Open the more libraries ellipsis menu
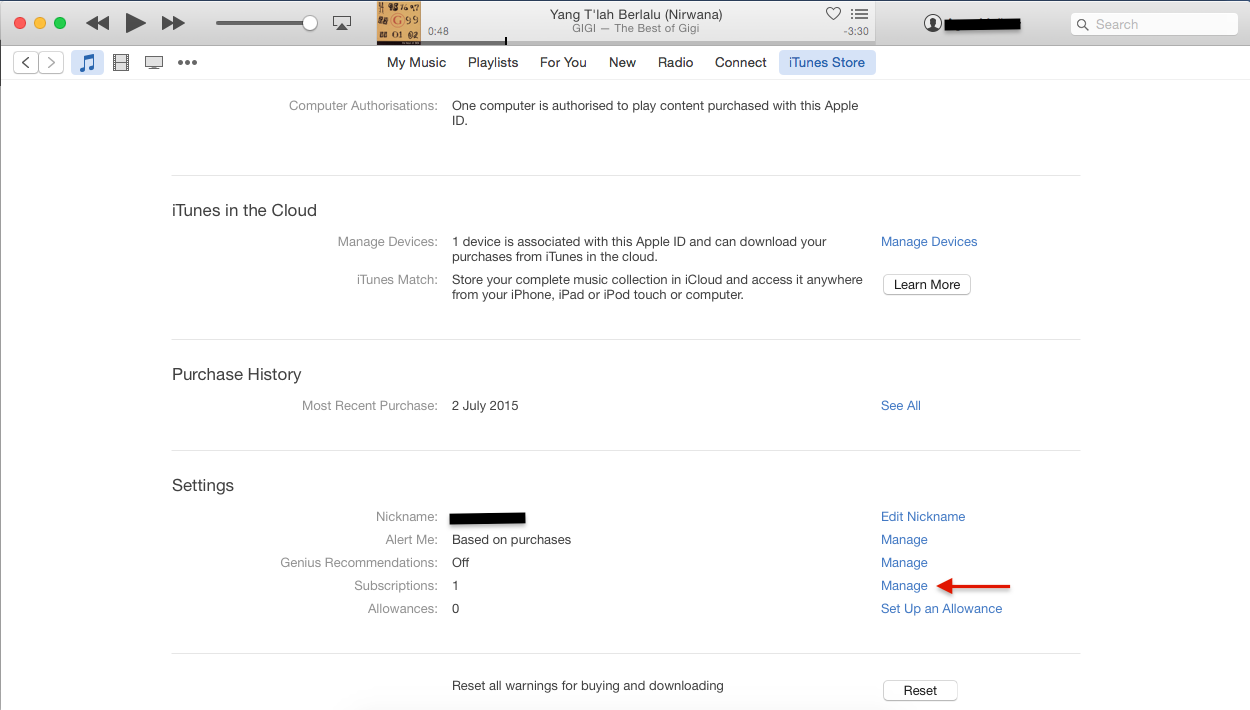This screenshot has width=1250, height=710. pos(187,63)
